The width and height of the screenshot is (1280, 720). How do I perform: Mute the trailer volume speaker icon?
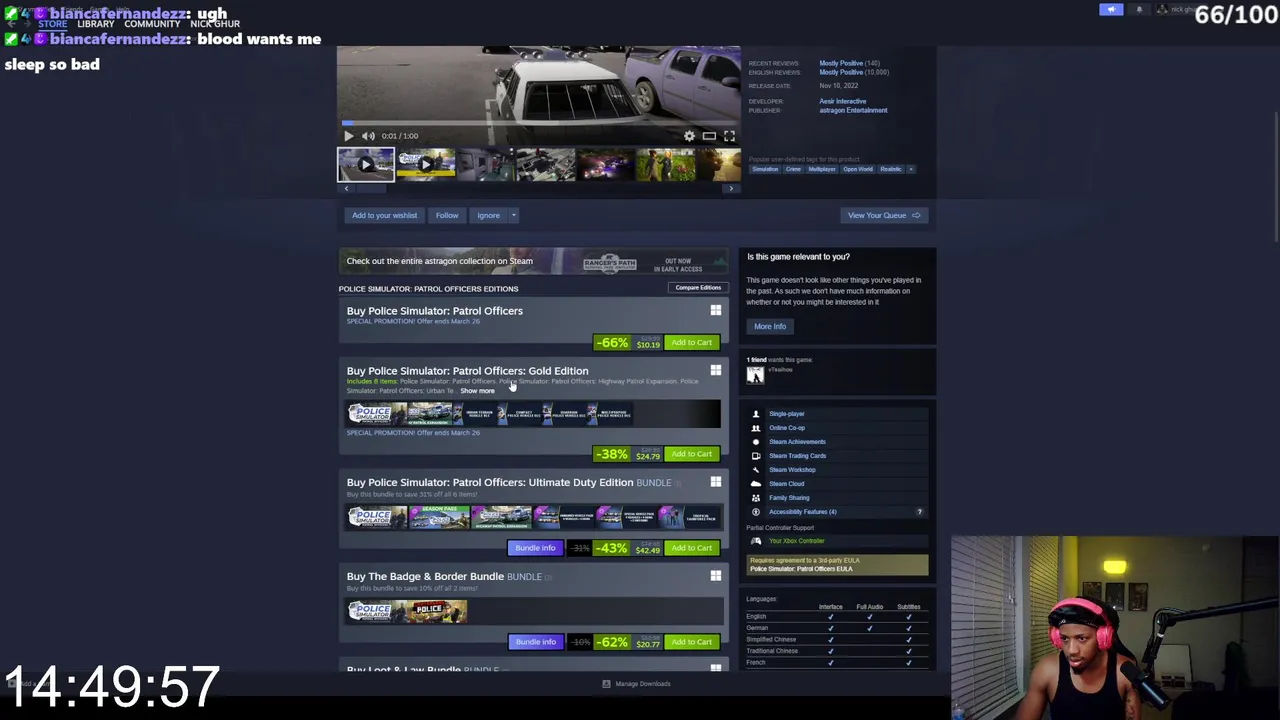pos(368,136)
